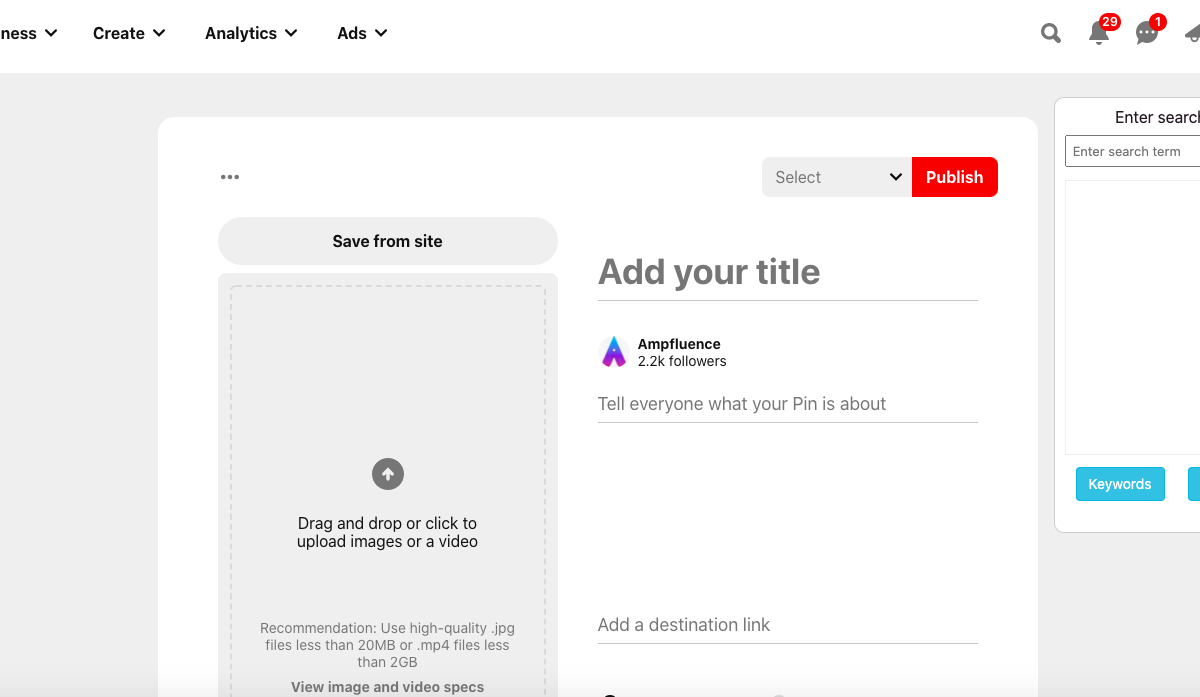1200x697 pixels.
Task: Click the Pin description text field
Action: click(x=787, y=404)
